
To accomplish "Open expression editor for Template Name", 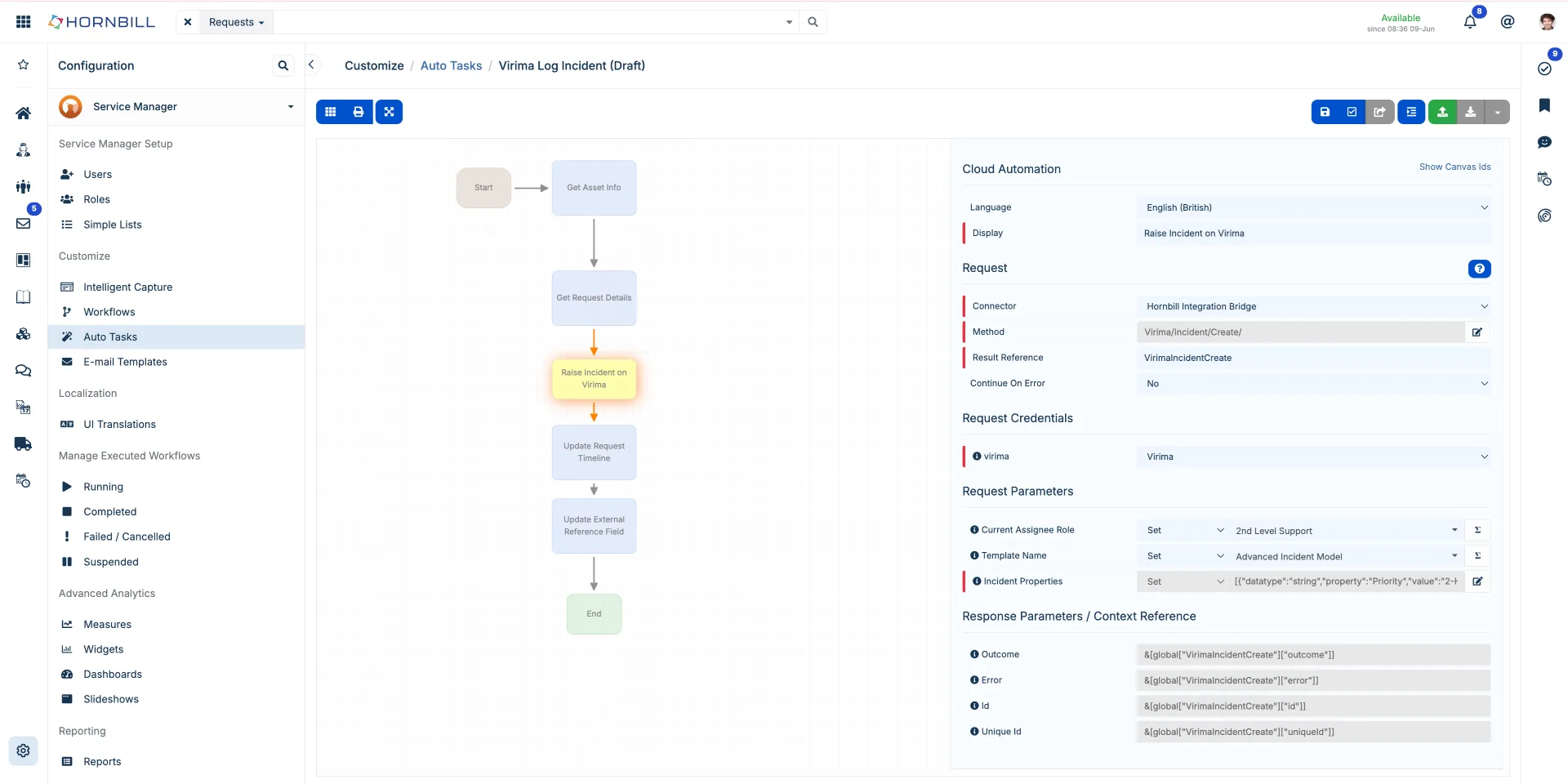I will (x=1477, y=556).
